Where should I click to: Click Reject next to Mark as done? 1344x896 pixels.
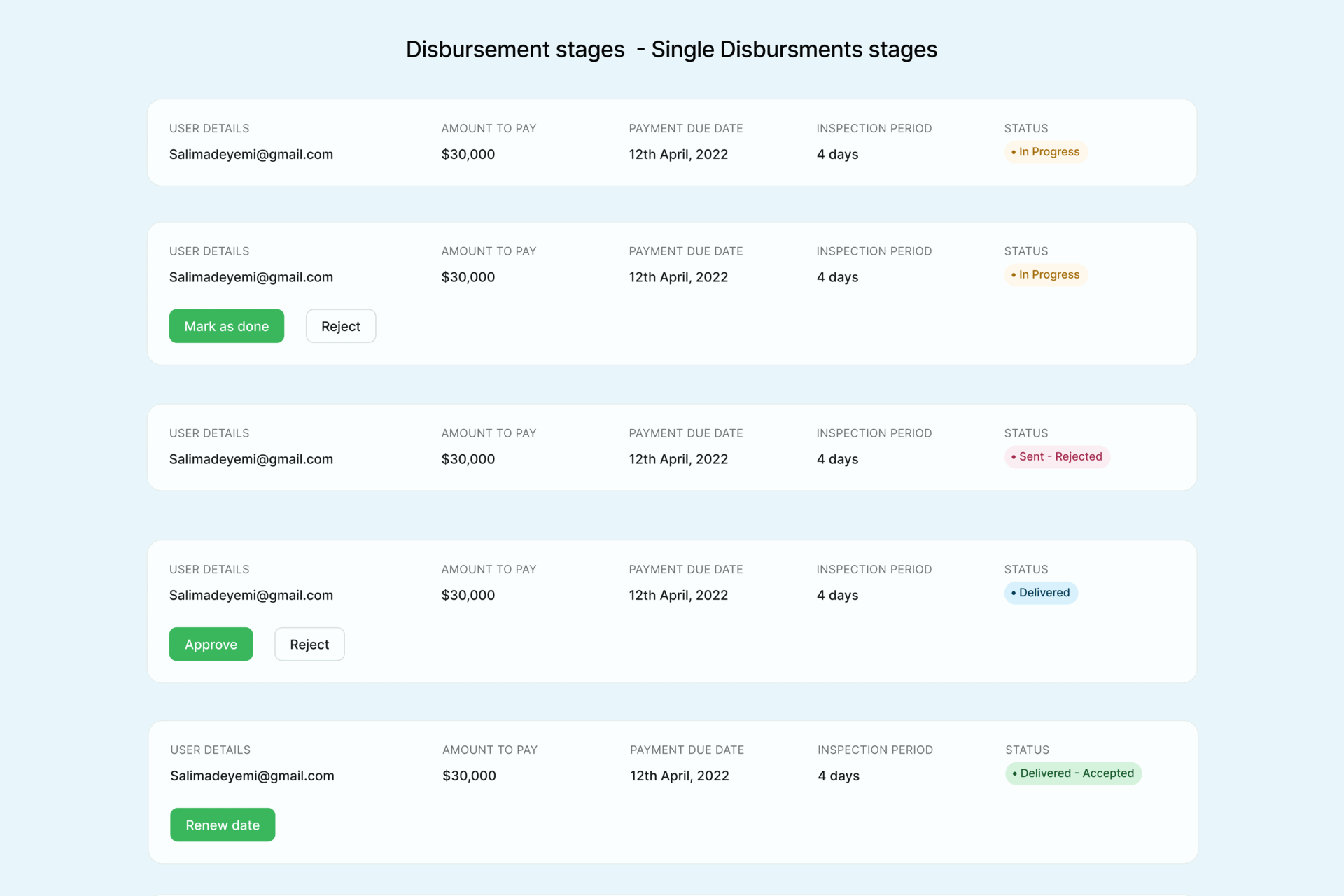tap(340, 326)
